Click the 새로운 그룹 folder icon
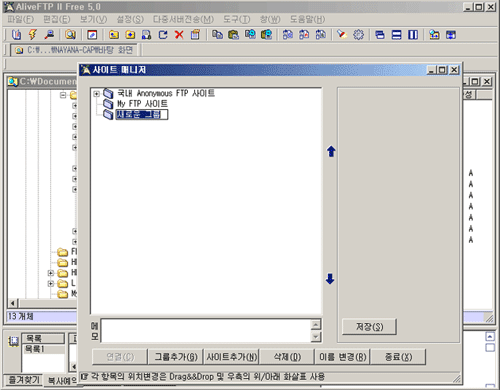The width and height of the screenshot is (500, 390). tap(108, 114)
